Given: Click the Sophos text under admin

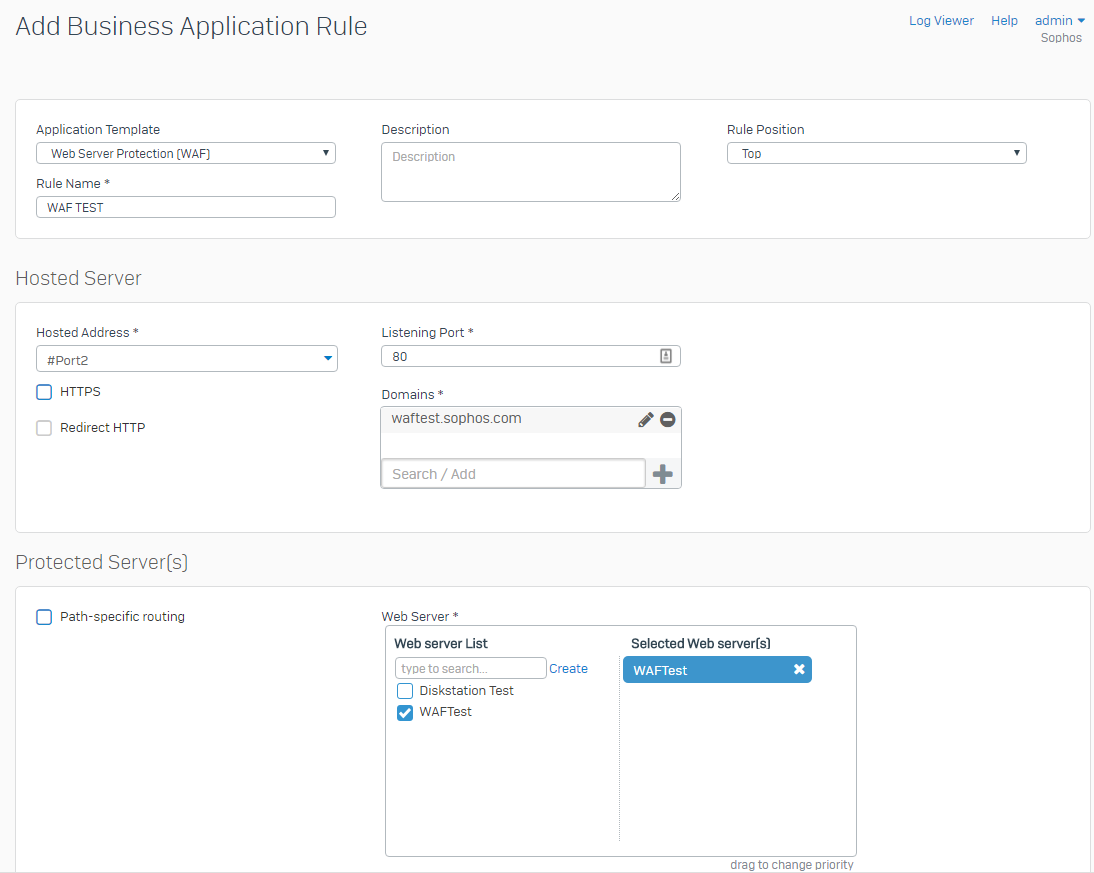Looking at the screenshot, I should 1061,38.
